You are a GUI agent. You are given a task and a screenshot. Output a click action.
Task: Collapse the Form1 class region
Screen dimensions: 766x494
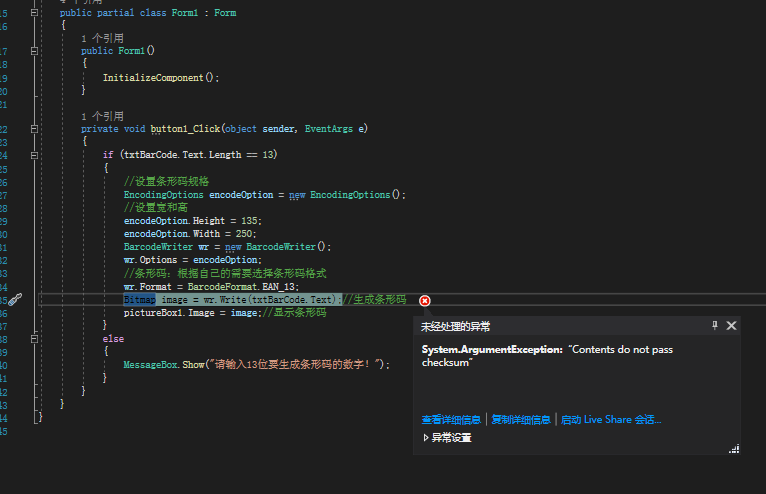coord(34,13)
